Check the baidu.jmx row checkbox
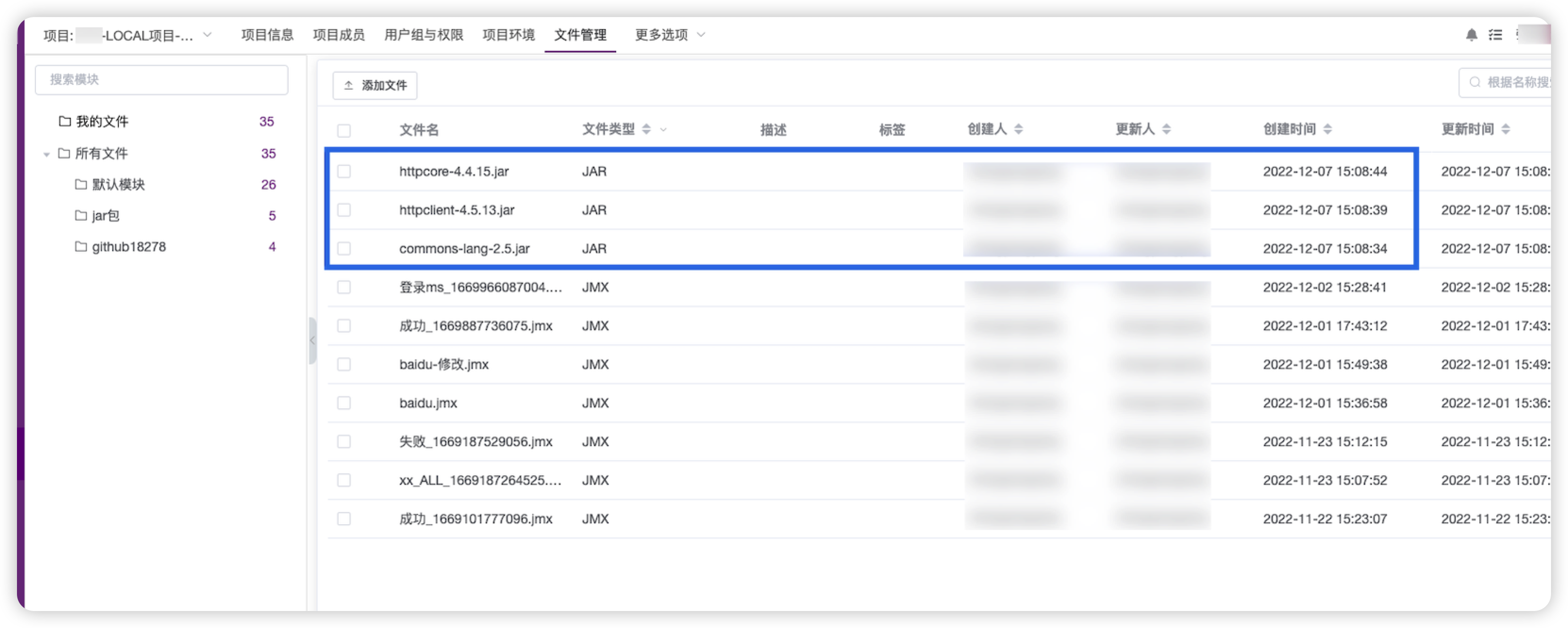The width and height of the screenshot is (1568, 628). (x=344, y=403)
